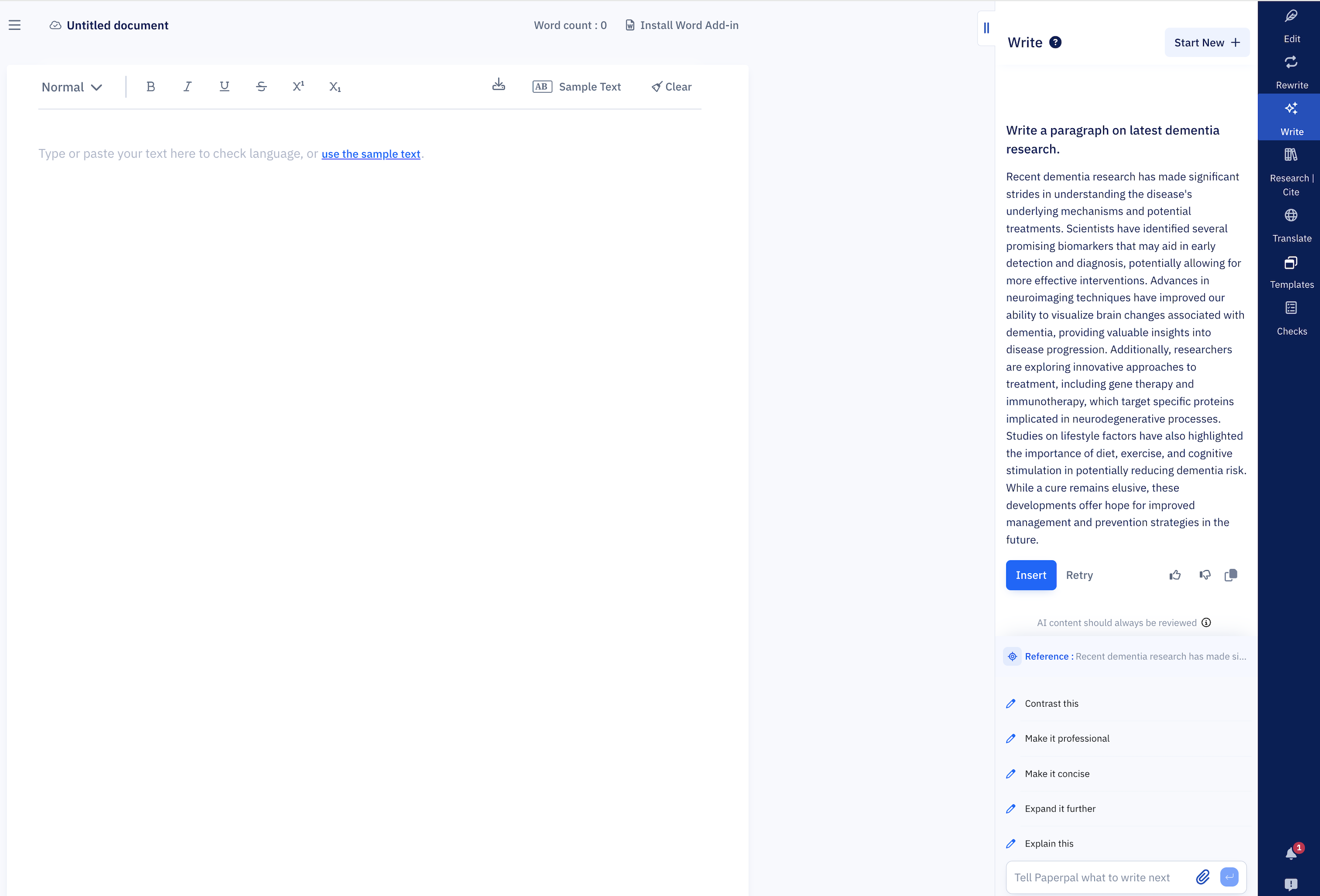This screenshot has width=1320, height=896.
Task: Open the Normal paragraph style dropdown
Action: pyautogui.click(x=72, y=87)
